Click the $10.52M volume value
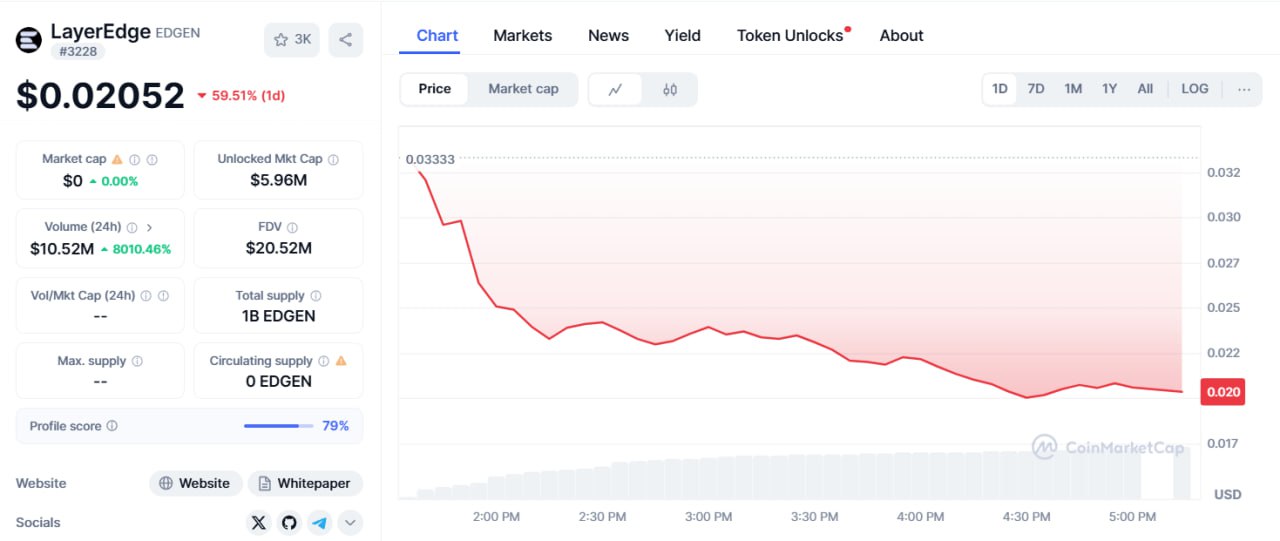 click(62, 248)
